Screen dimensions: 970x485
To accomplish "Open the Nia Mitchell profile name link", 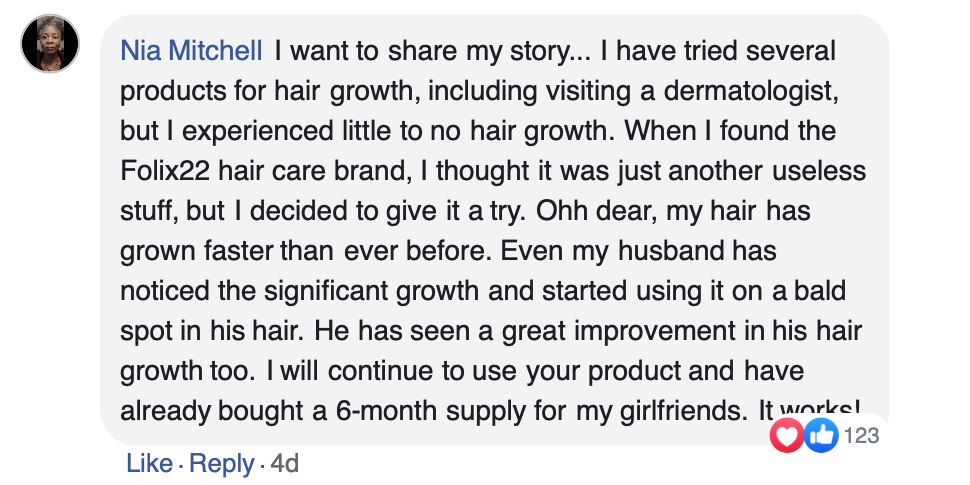I will coord(191,50).
